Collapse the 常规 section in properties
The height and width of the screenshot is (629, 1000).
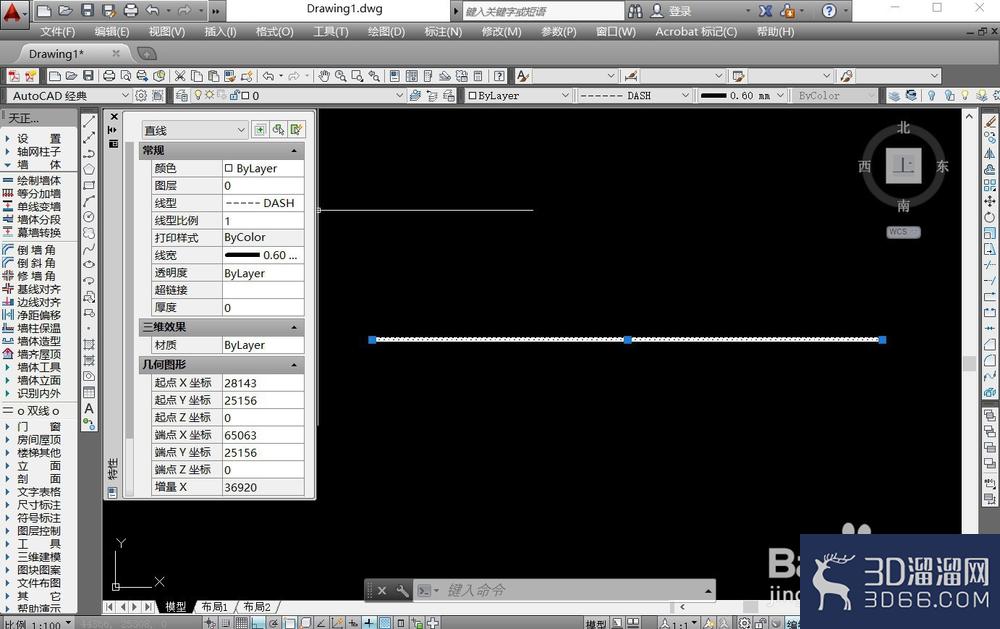pos(294,151)
